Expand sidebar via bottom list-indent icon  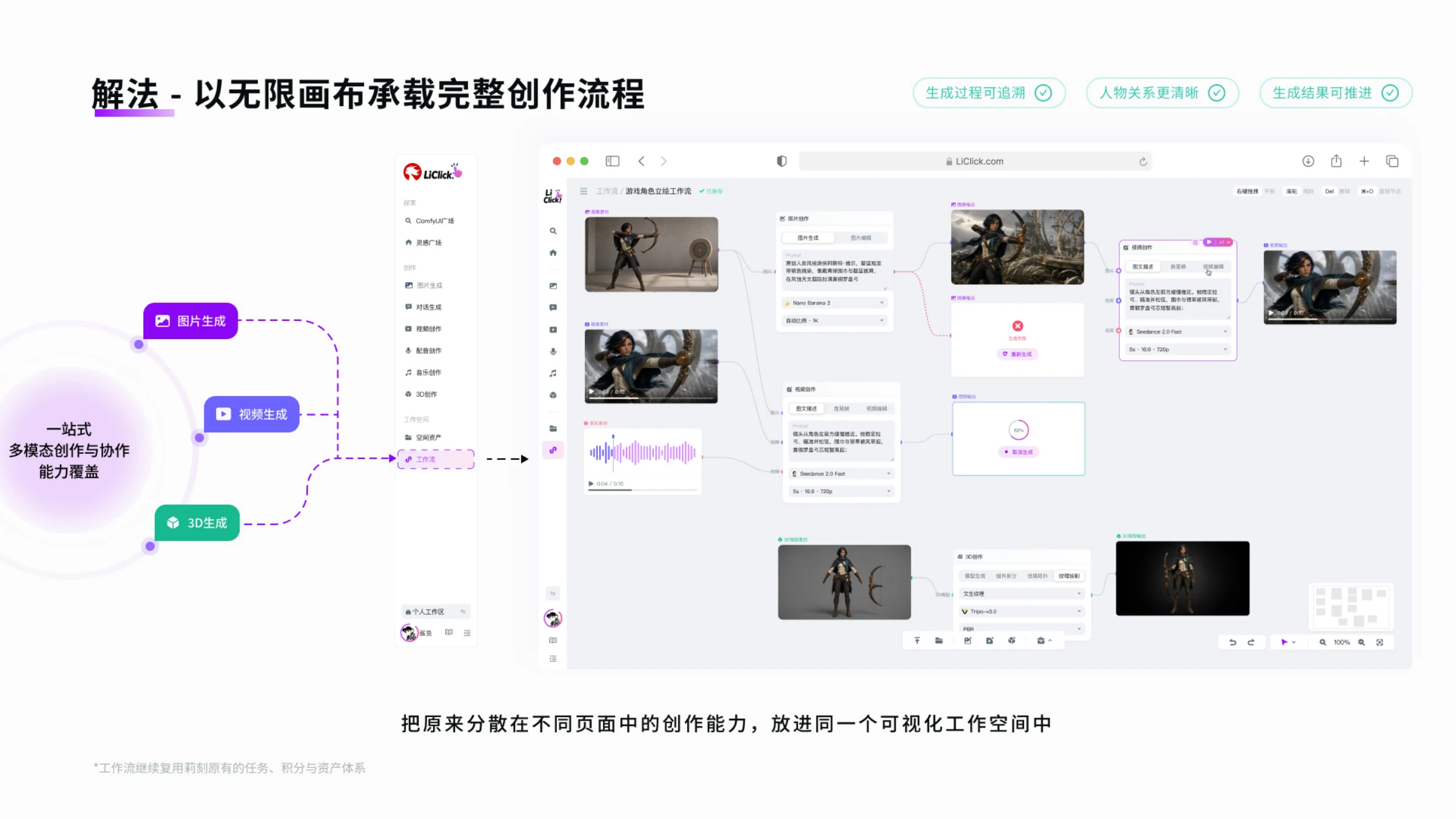[x=553, y=659]
